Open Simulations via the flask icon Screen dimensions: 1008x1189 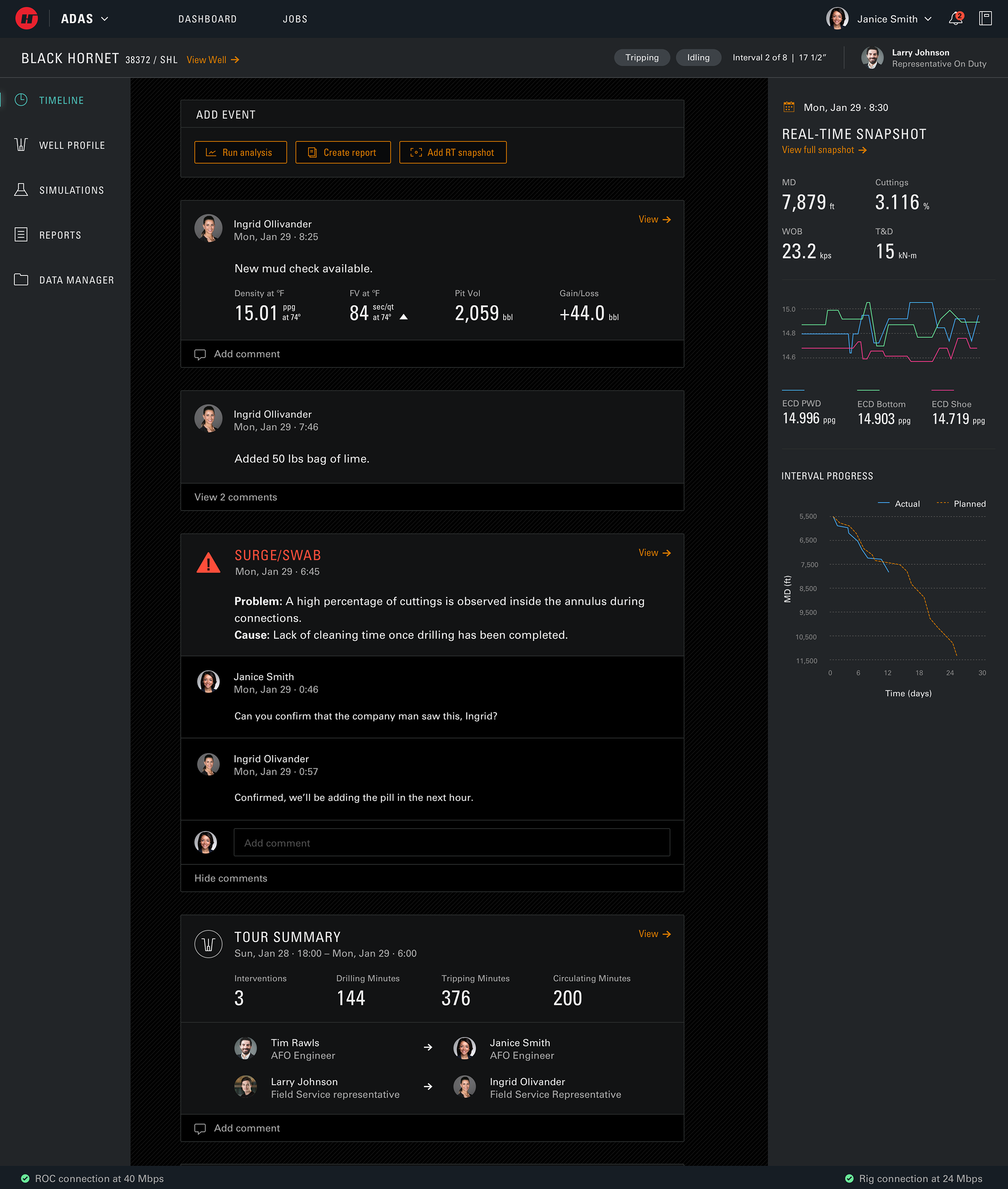[x=21, y=190]
